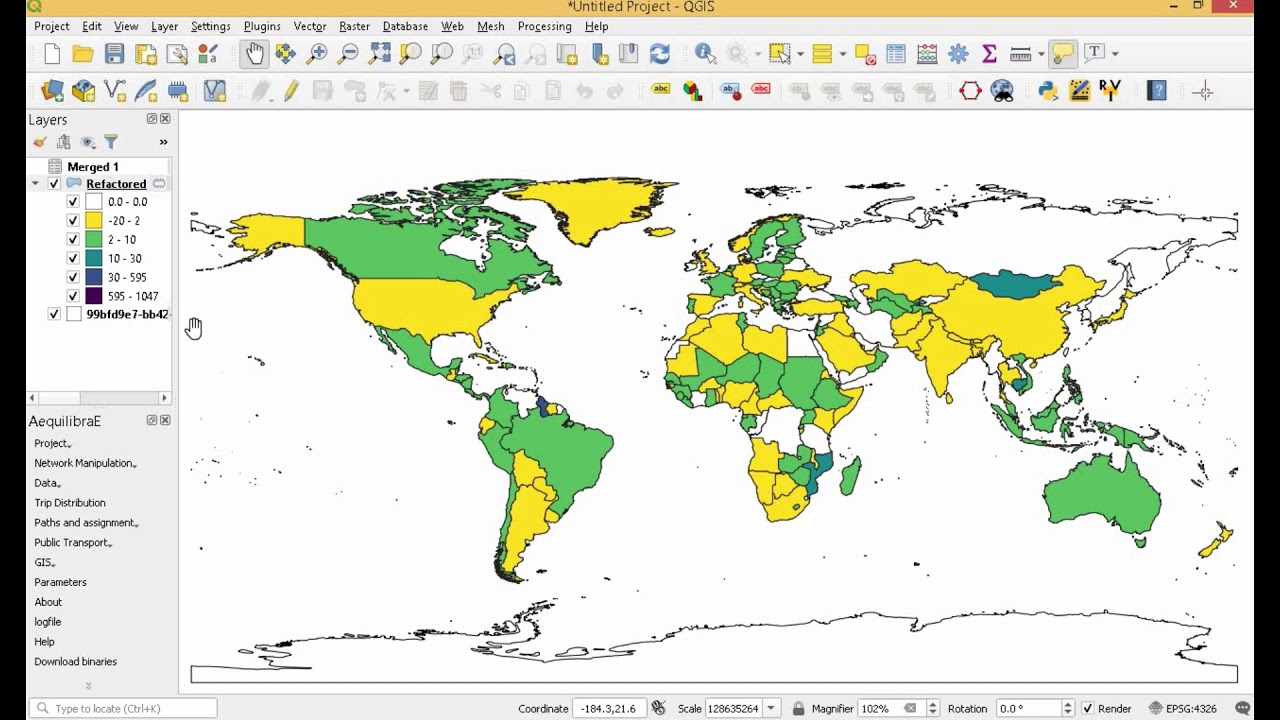1280x720 pixels.
Task: Open the Plugins menu
Action: click(x=262, y=26)
